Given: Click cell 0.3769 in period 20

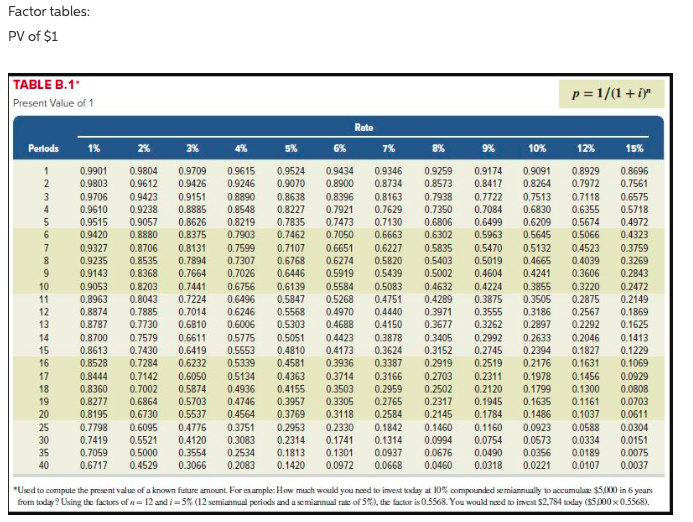Looking at the screenshot, I should tap(291, 415).
